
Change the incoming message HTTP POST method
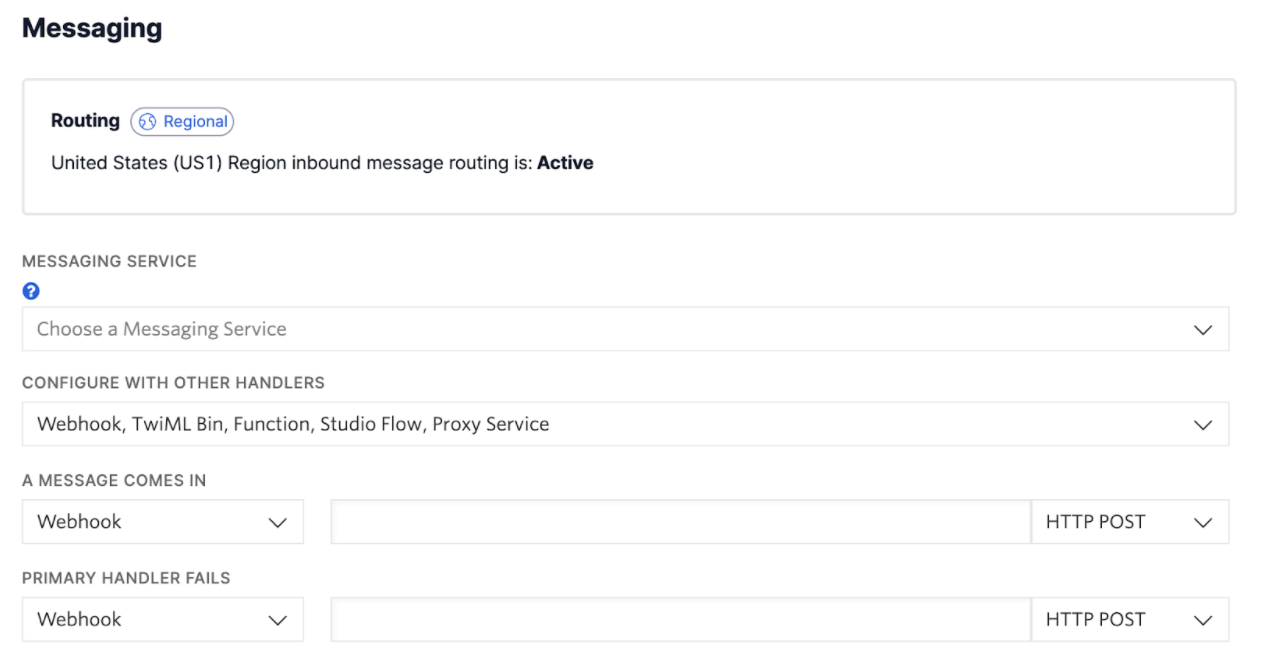1130,521
